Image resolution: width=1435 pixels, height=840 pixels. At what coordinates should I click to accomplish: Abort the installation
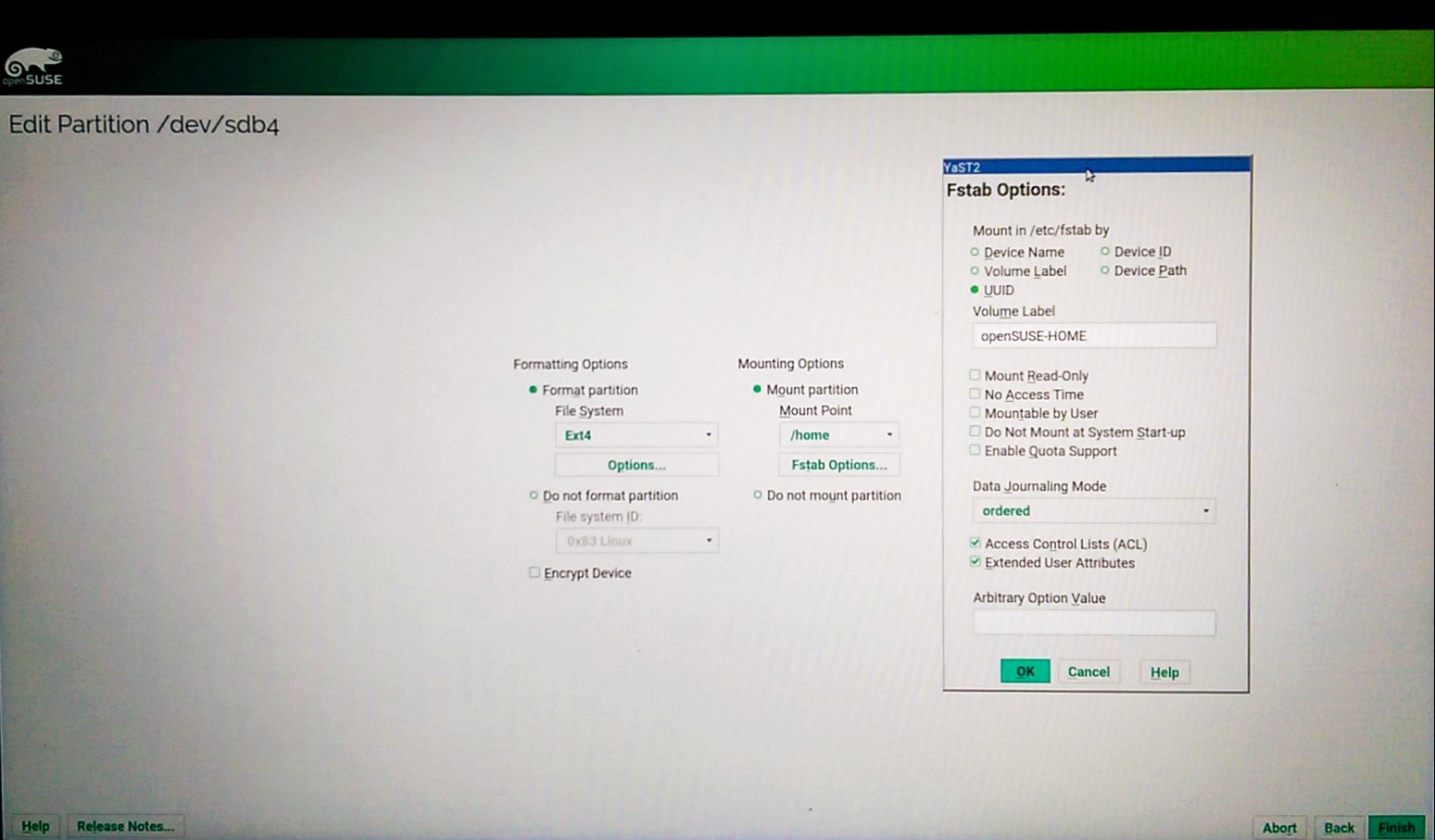(x=1279, y=828)
